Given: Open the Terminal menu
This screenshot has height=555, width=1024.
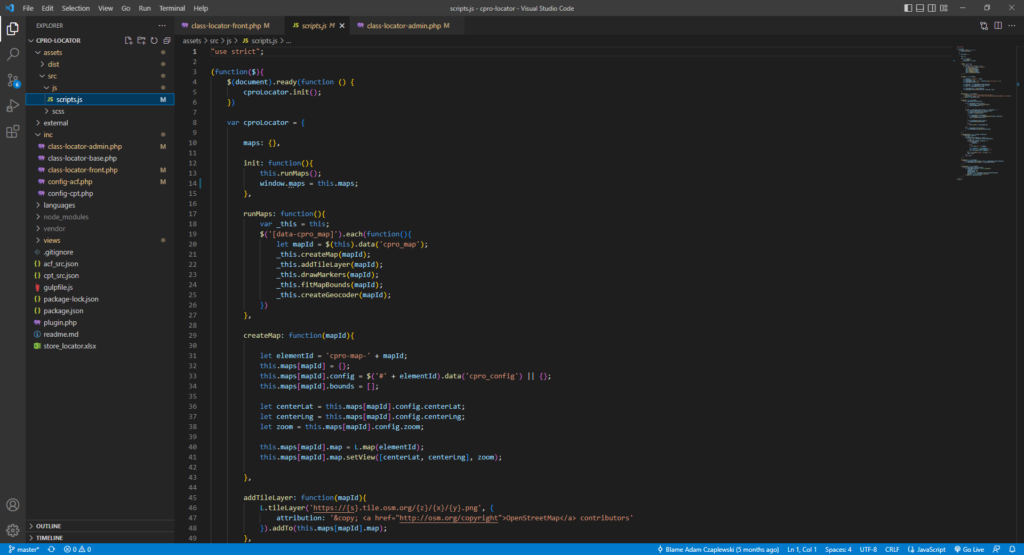Looking at the screenshot, I should pos(172,8).
